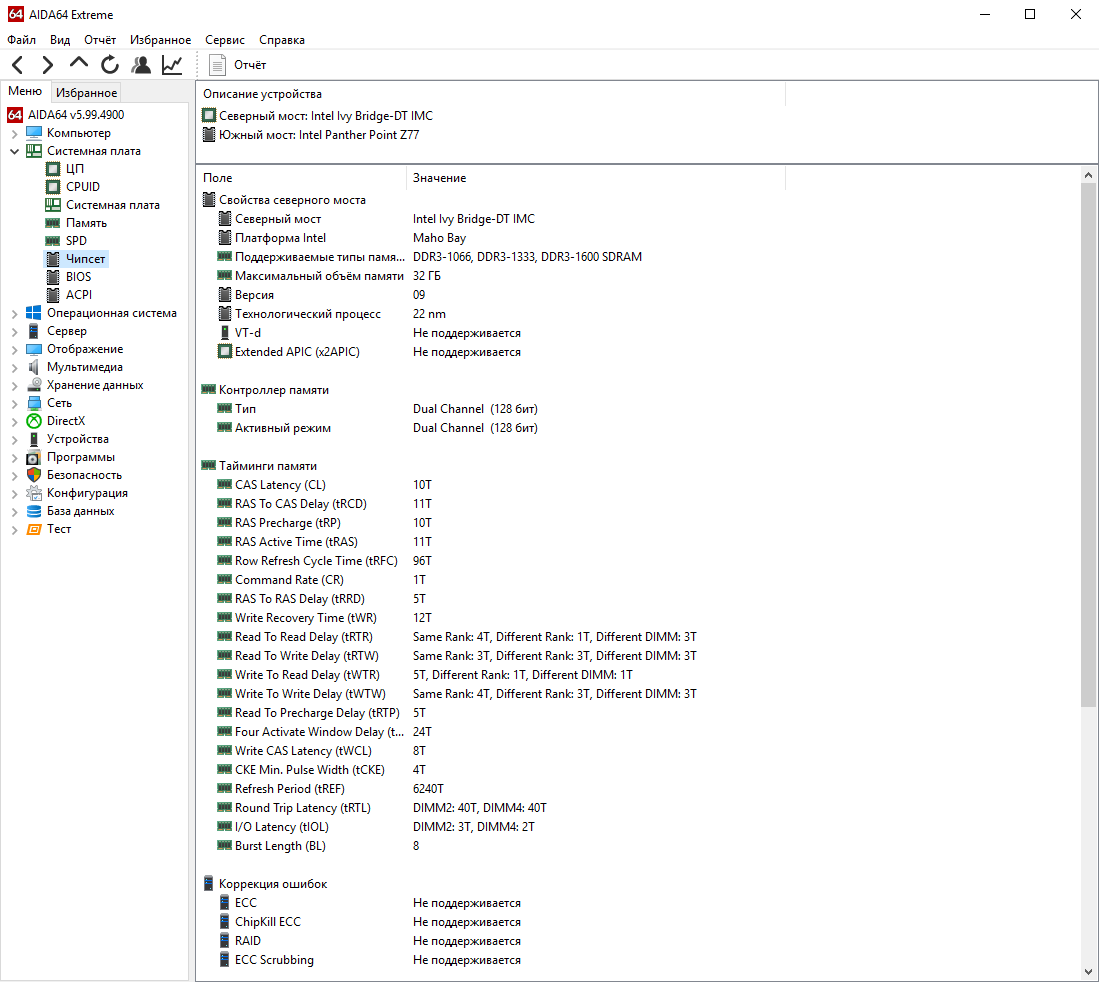Viewport: 1099px width, 982px height.
Task: Click the Сеть network icon
Action: pyautogui.click(x=34, y=403)
